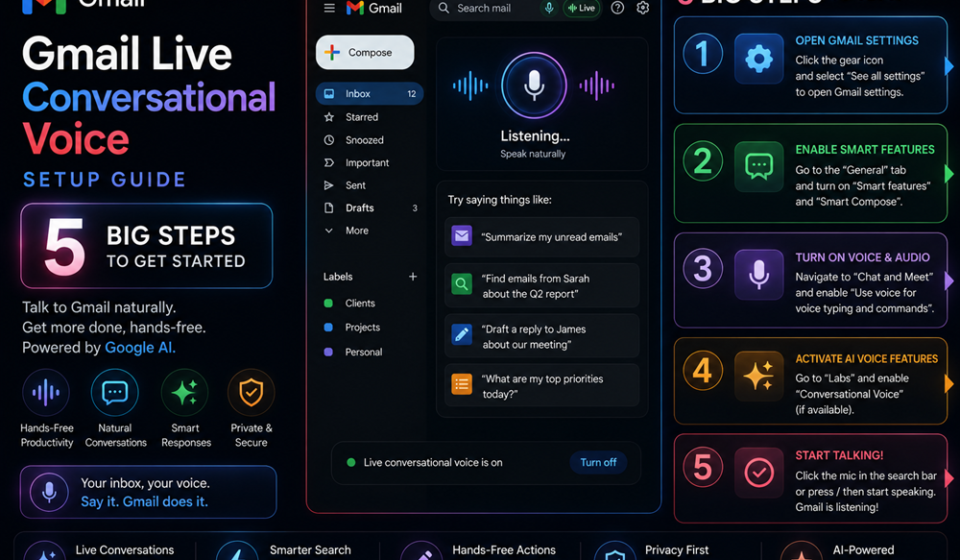Choose "What are my top priorities" suggestion

542,386
